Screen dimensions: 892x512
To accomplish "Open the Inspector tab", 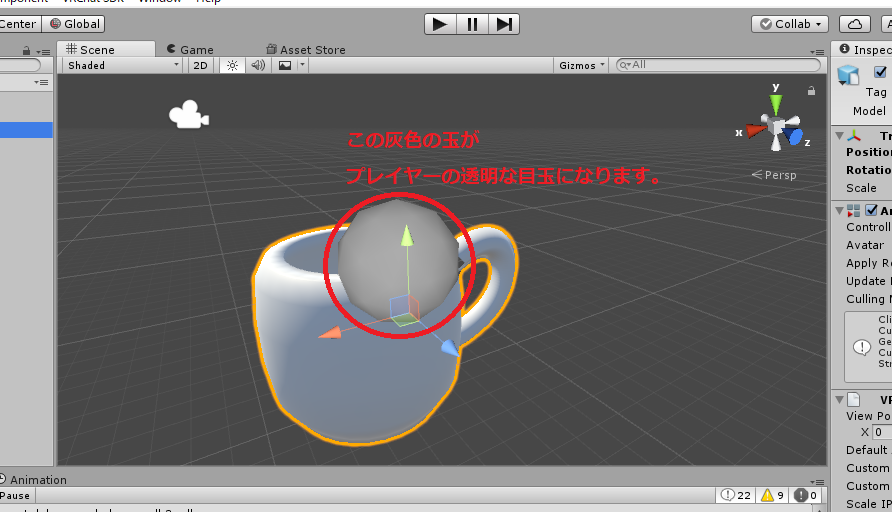I will point(866,49).
